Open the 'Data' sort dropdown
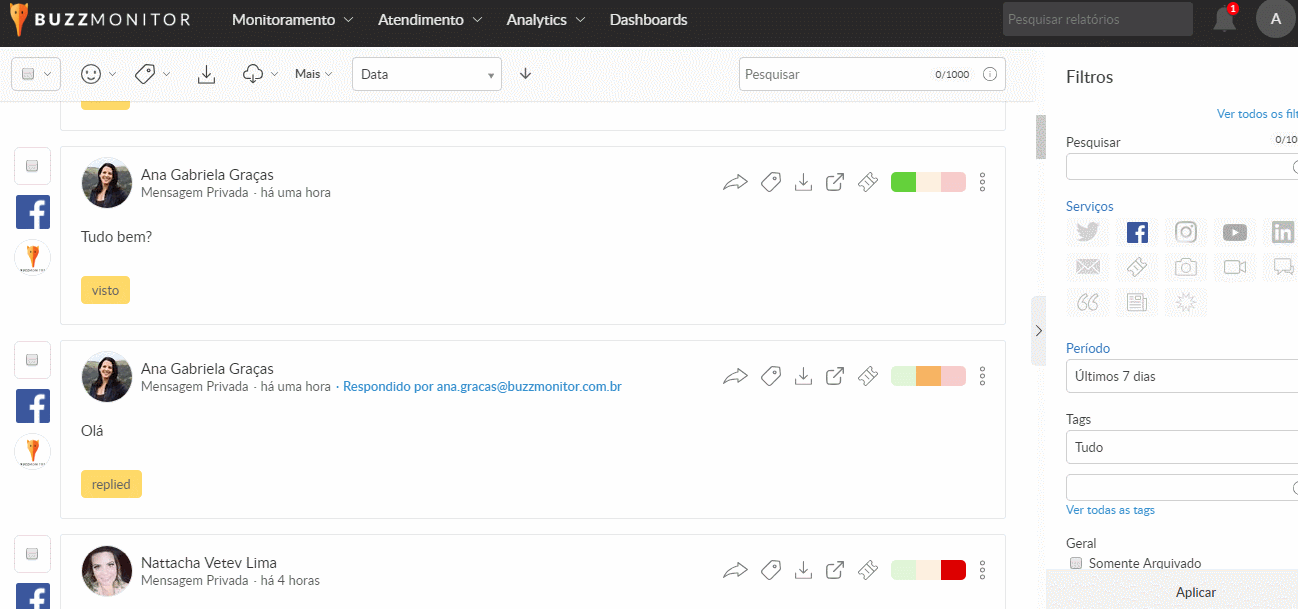This screenshot has width=1298, height=609. point(426,74)
